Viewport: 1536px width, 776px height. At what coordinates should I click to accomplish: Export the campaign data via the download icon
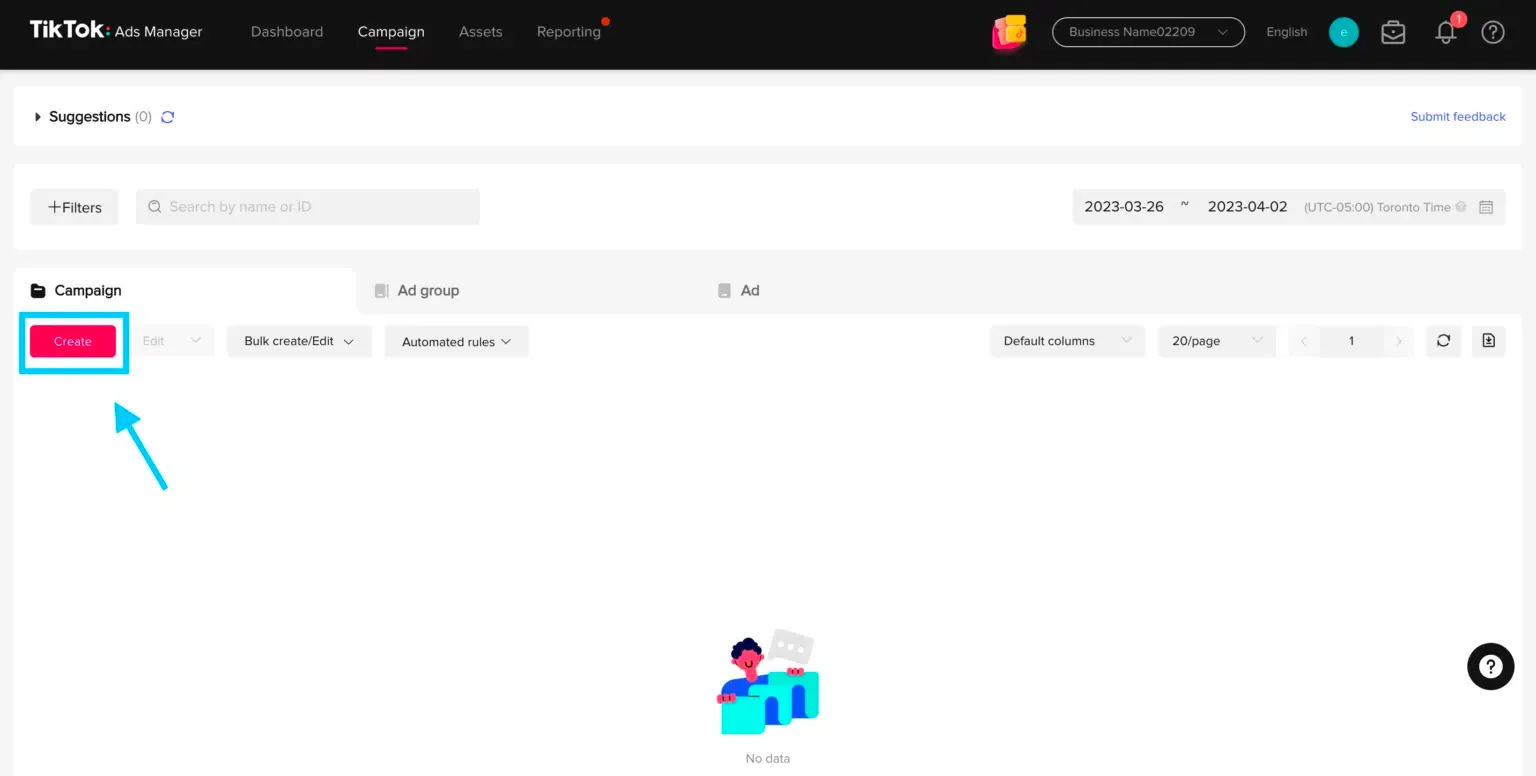point(1488,341)
